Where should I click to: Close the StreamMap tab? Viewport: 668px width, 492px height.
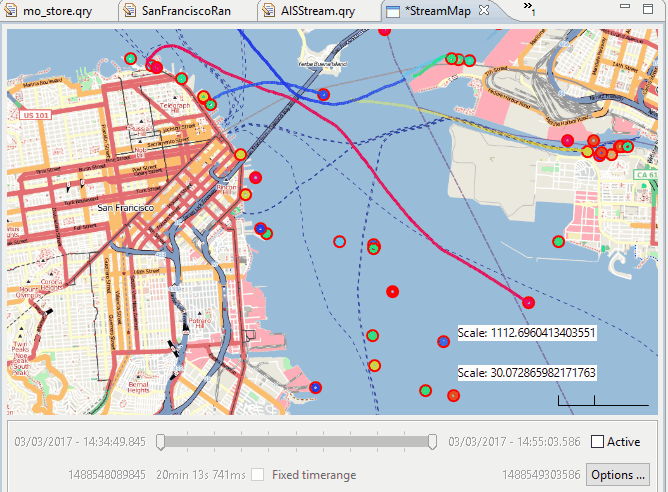pos(483,11)
